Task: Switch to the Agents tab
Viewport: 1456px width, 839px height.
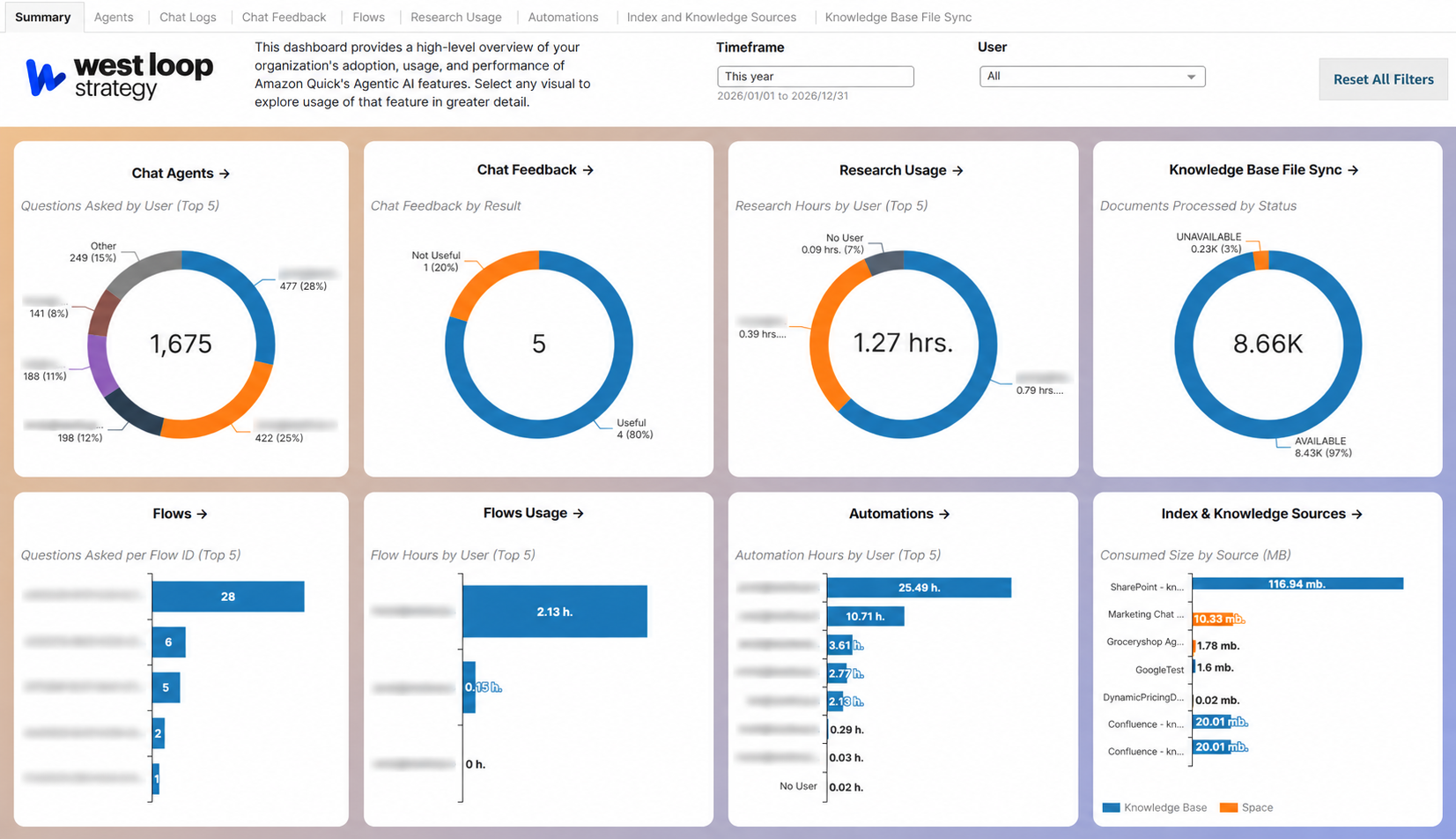Action: tap(114, 17)
